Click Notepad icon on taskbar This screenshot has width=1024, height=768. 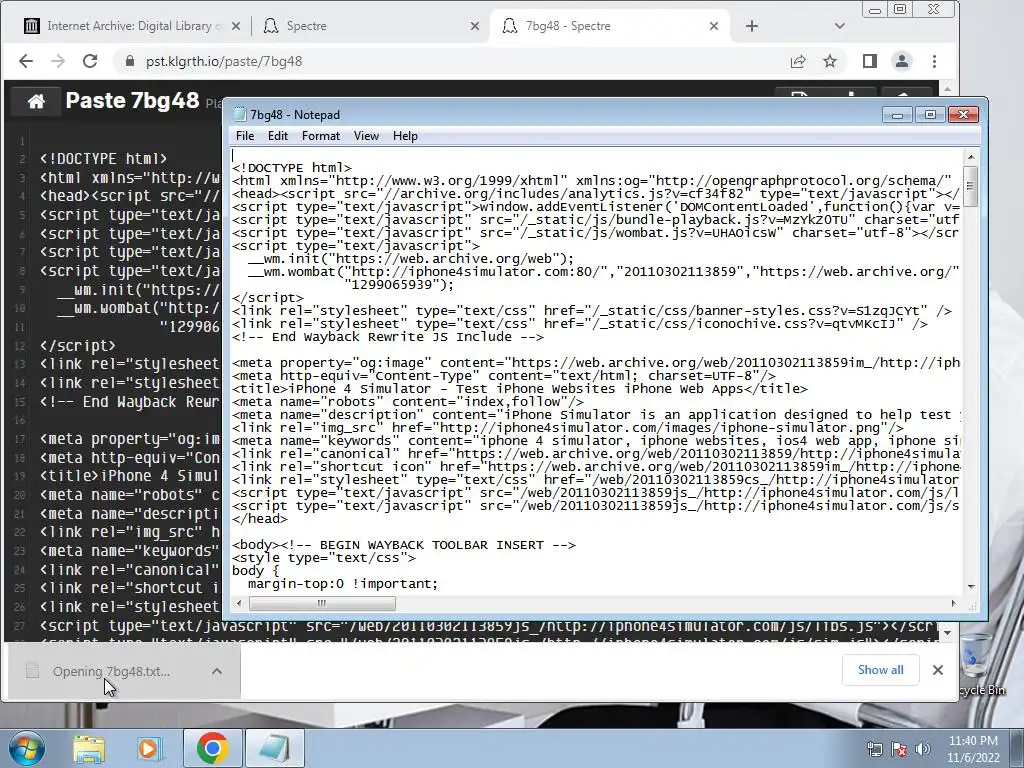275,748
